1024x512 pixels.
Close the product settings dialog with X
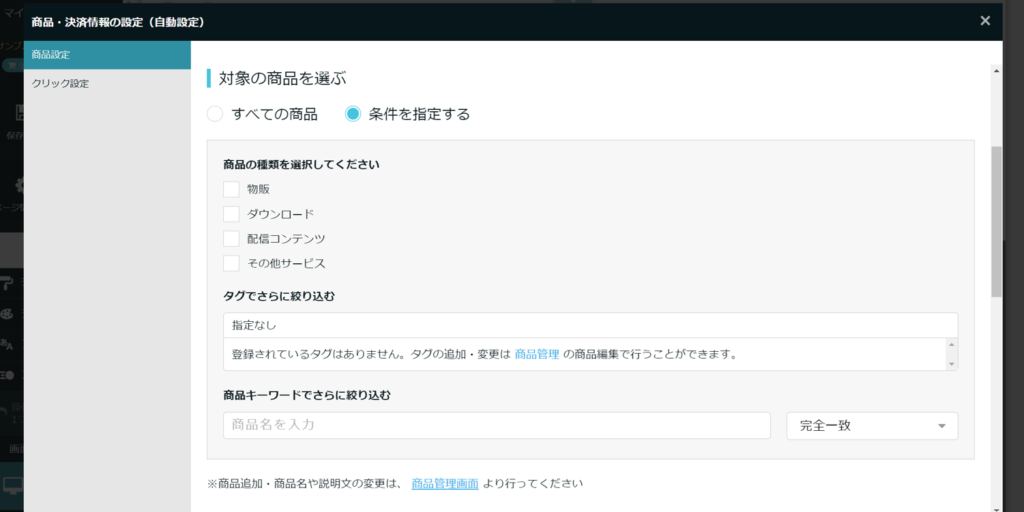pyautogui.click(x=985, y=20)
